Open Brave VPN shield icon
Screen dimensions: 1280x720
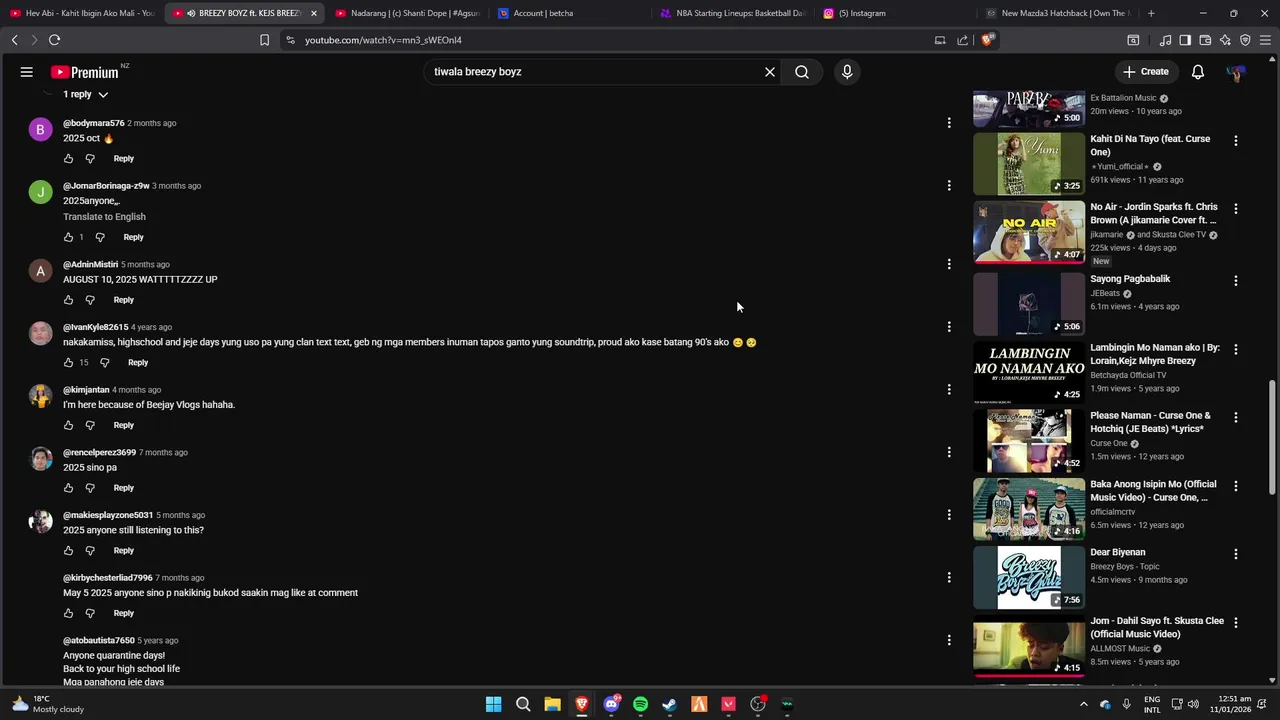coord(1245,40)
